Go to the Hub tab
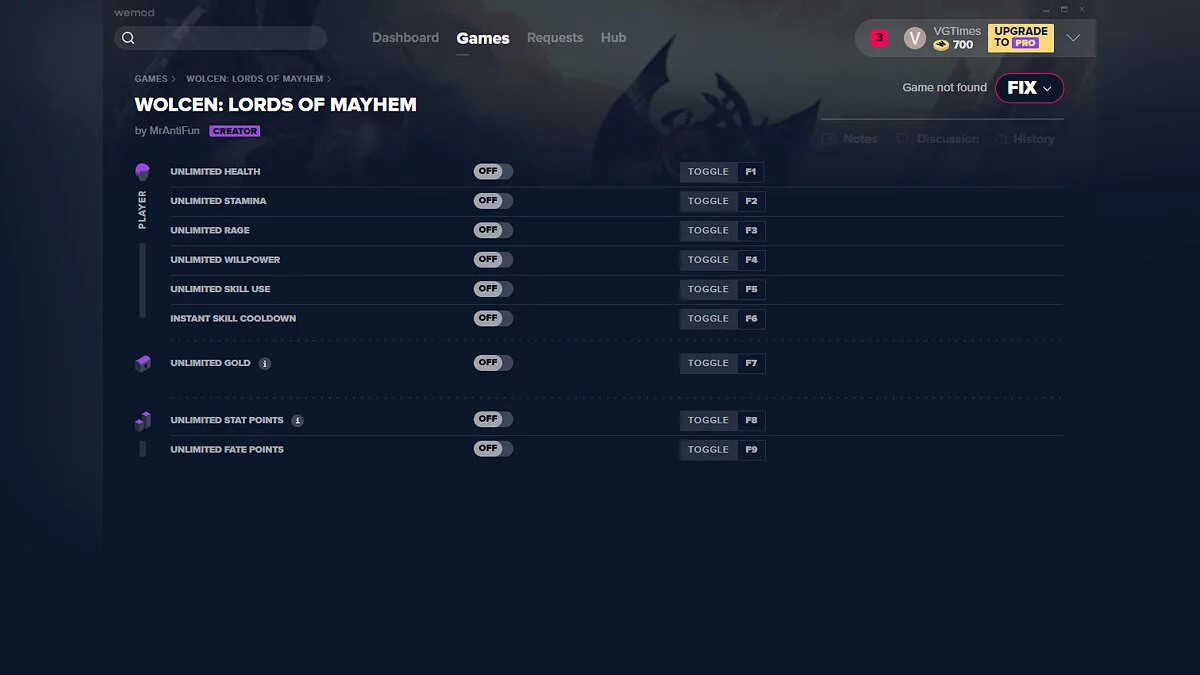The image size is (1200, 675). coord(613,38)
